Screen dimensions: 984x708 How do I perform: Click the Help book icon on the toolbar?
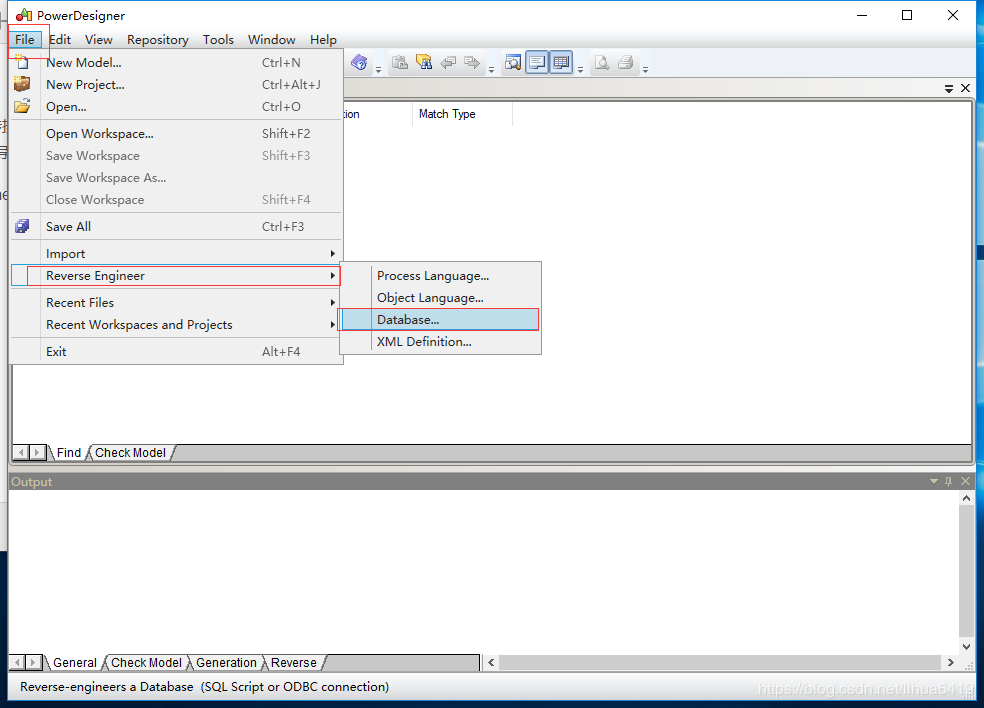pyautogui.click(x=359, y=62)
